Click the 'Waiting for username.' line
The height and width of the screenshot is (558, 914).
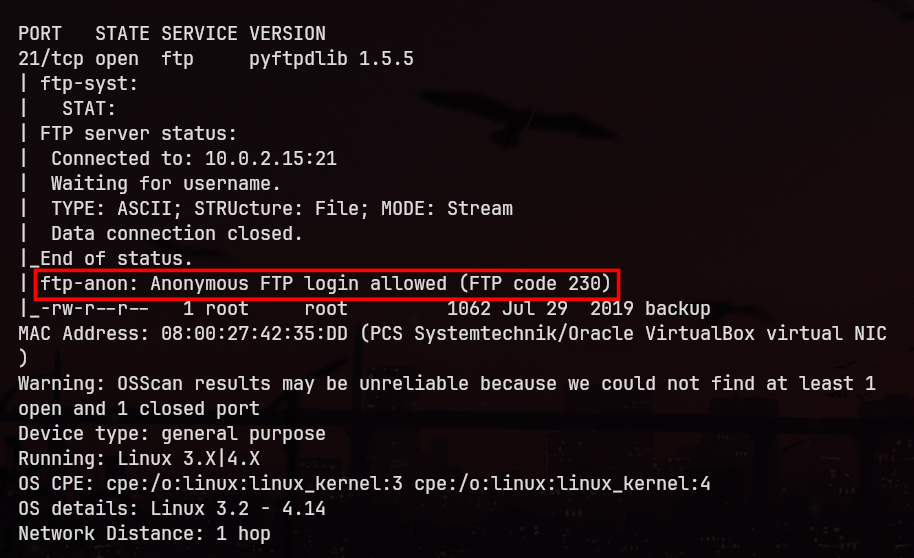[x=166, y=184]
